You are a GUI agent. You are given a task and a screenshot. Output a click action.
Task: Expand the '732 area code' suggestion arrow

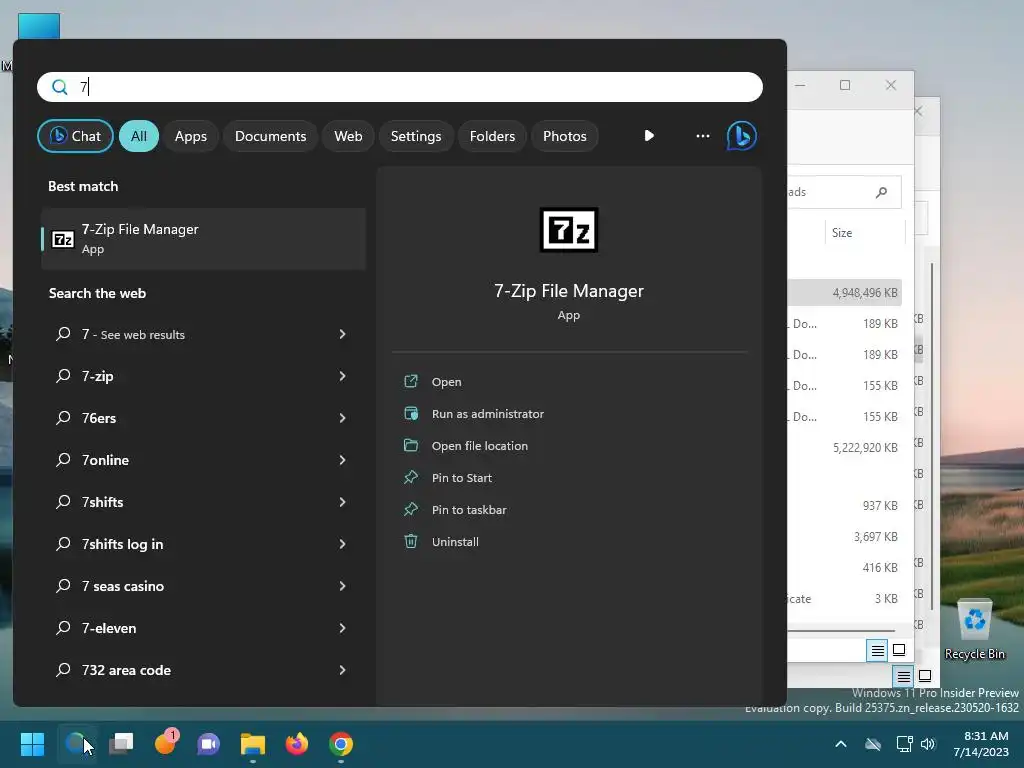342,670
